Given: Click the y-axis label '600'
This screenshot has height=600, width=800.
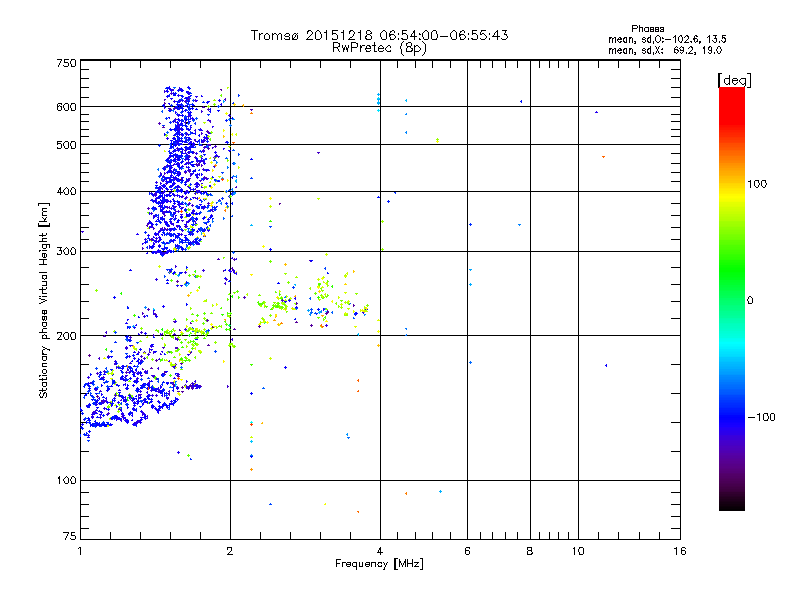Looking at the screenshot, I should tap(66, 107).
